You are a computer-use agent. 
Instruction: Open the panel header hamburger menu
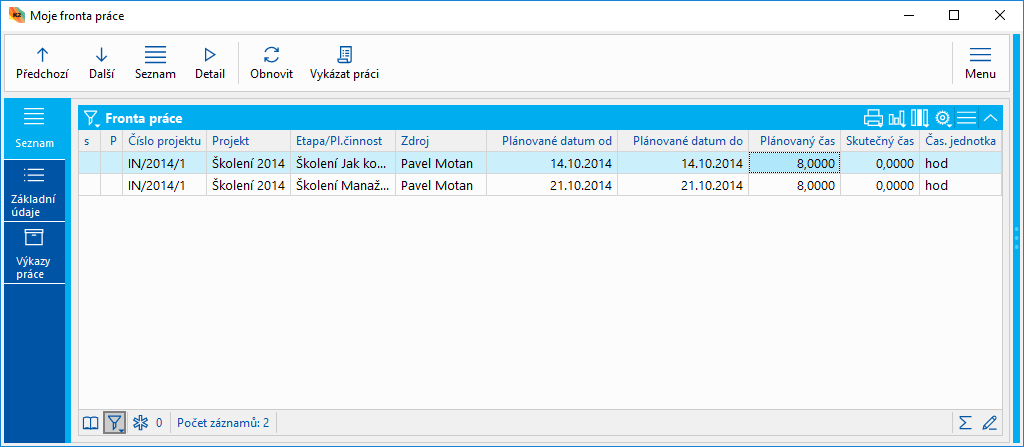(x=966, y=118)
